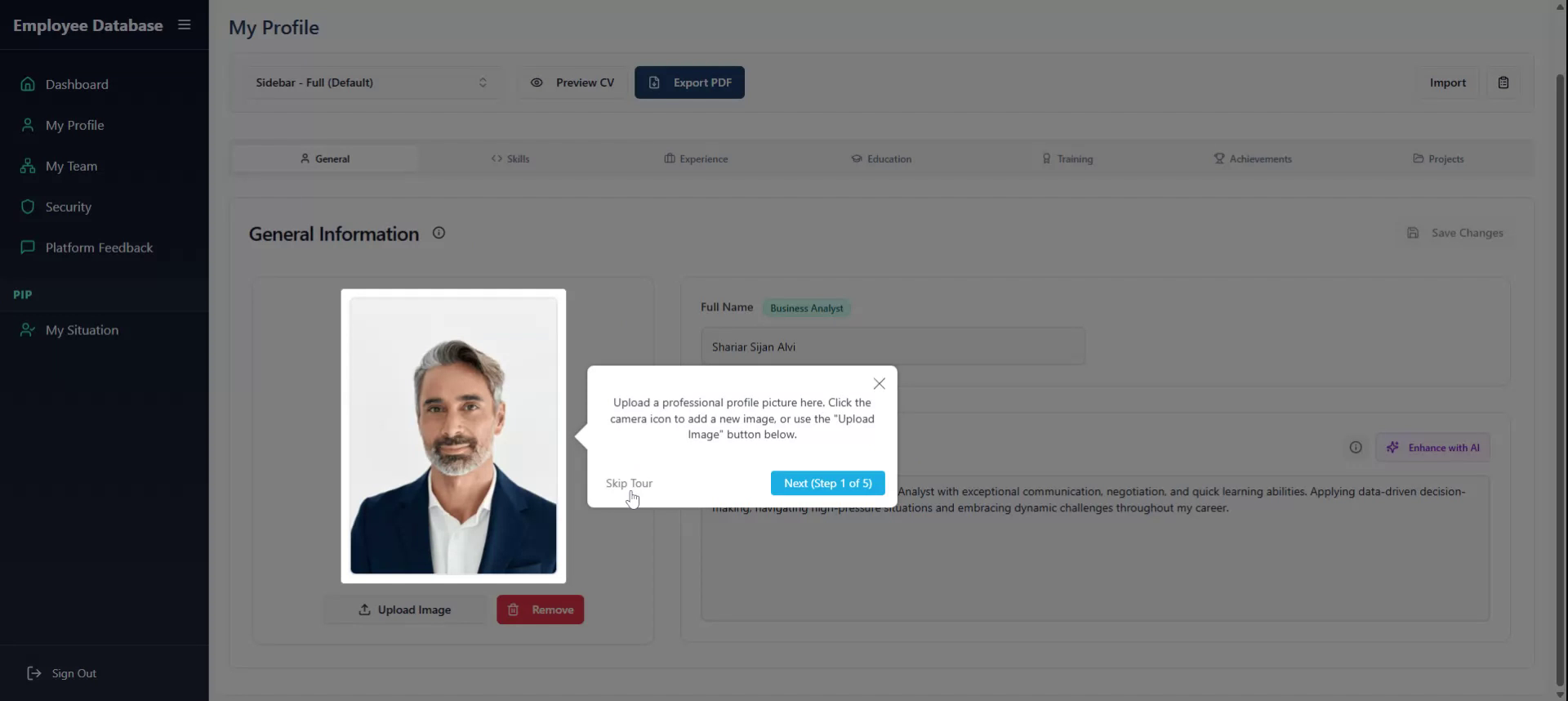Click the Import button
This screenshot has width=1568, height=701.
click(1447, 83)
